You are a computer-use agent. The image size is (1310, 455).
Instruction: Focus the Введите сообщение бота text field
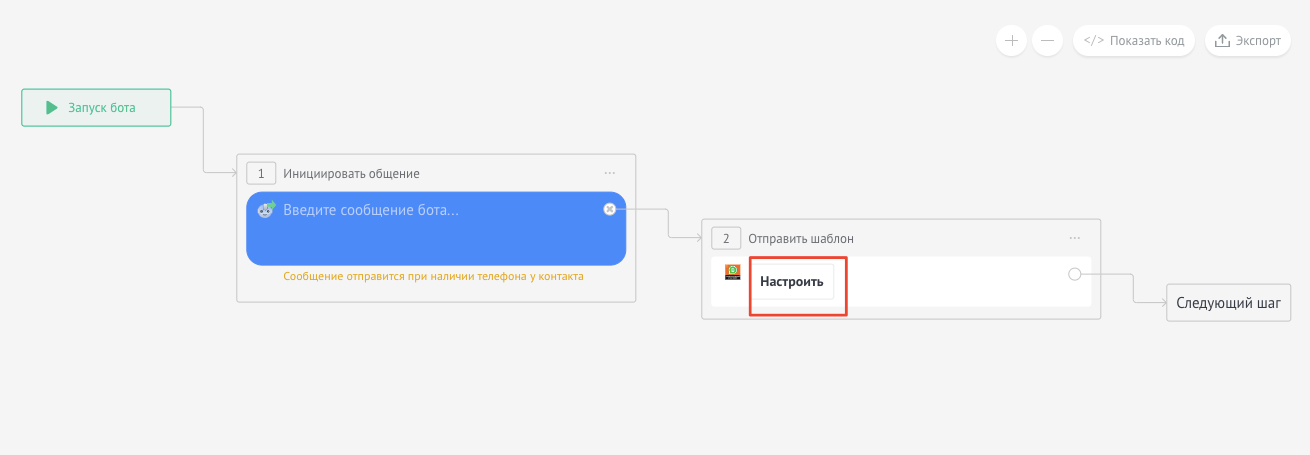coord(420,230)
